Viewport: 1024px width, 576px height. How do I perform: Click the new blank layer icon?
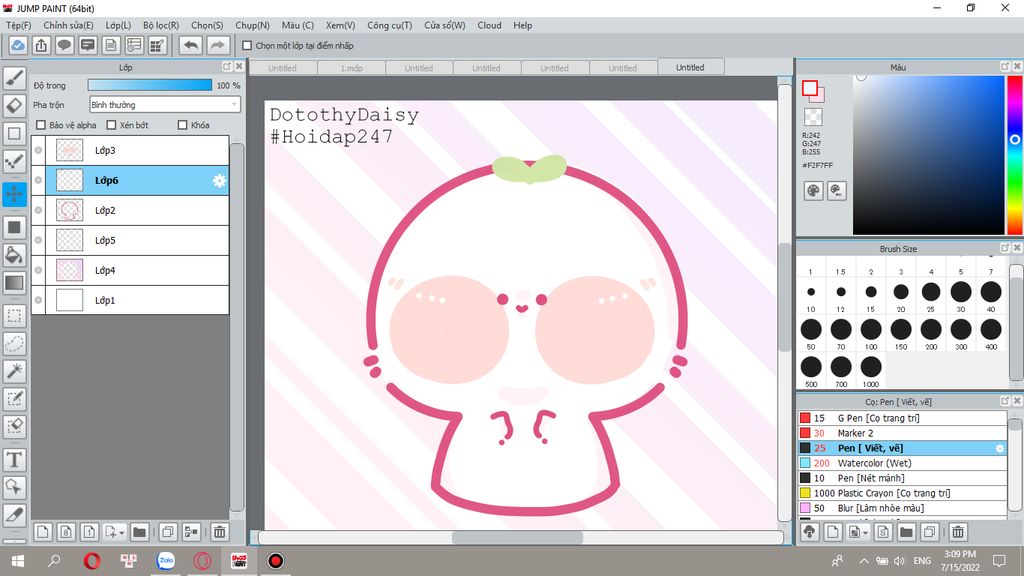coord(42,532)
